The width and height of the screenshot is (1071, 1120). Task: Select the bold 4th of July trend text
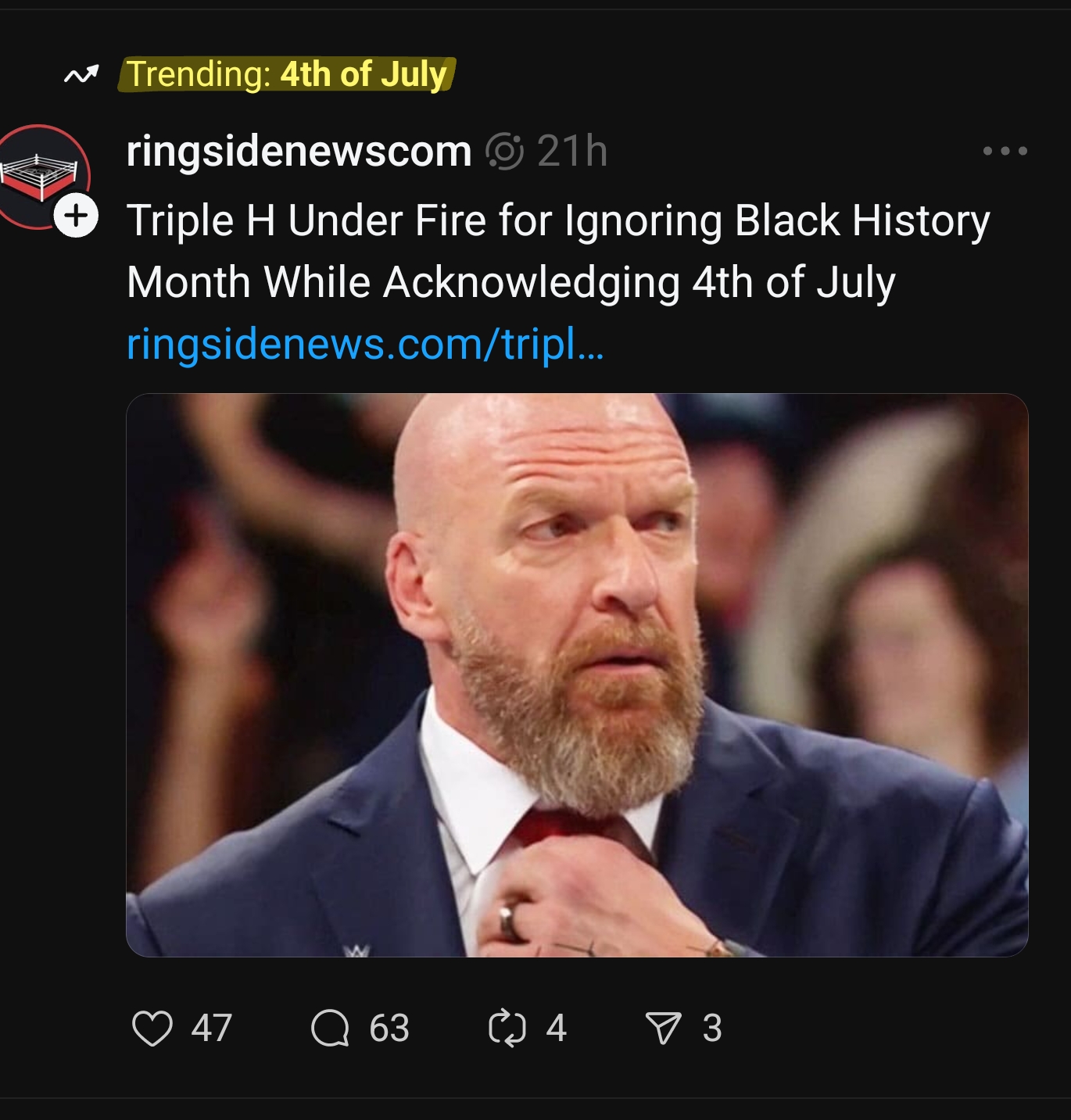pos(364,74)
